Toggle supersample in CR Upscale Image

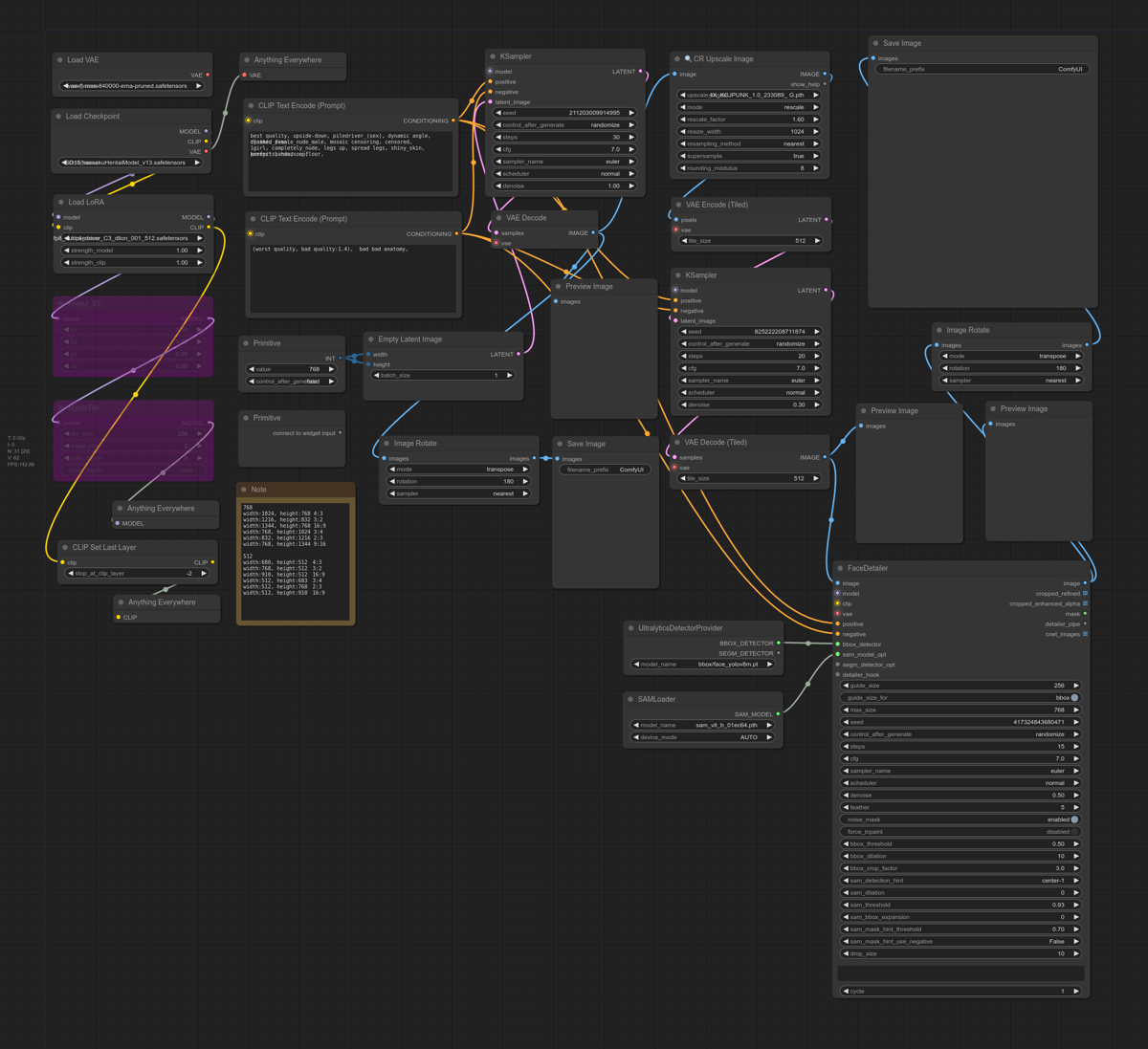click(x=749, y=155)
